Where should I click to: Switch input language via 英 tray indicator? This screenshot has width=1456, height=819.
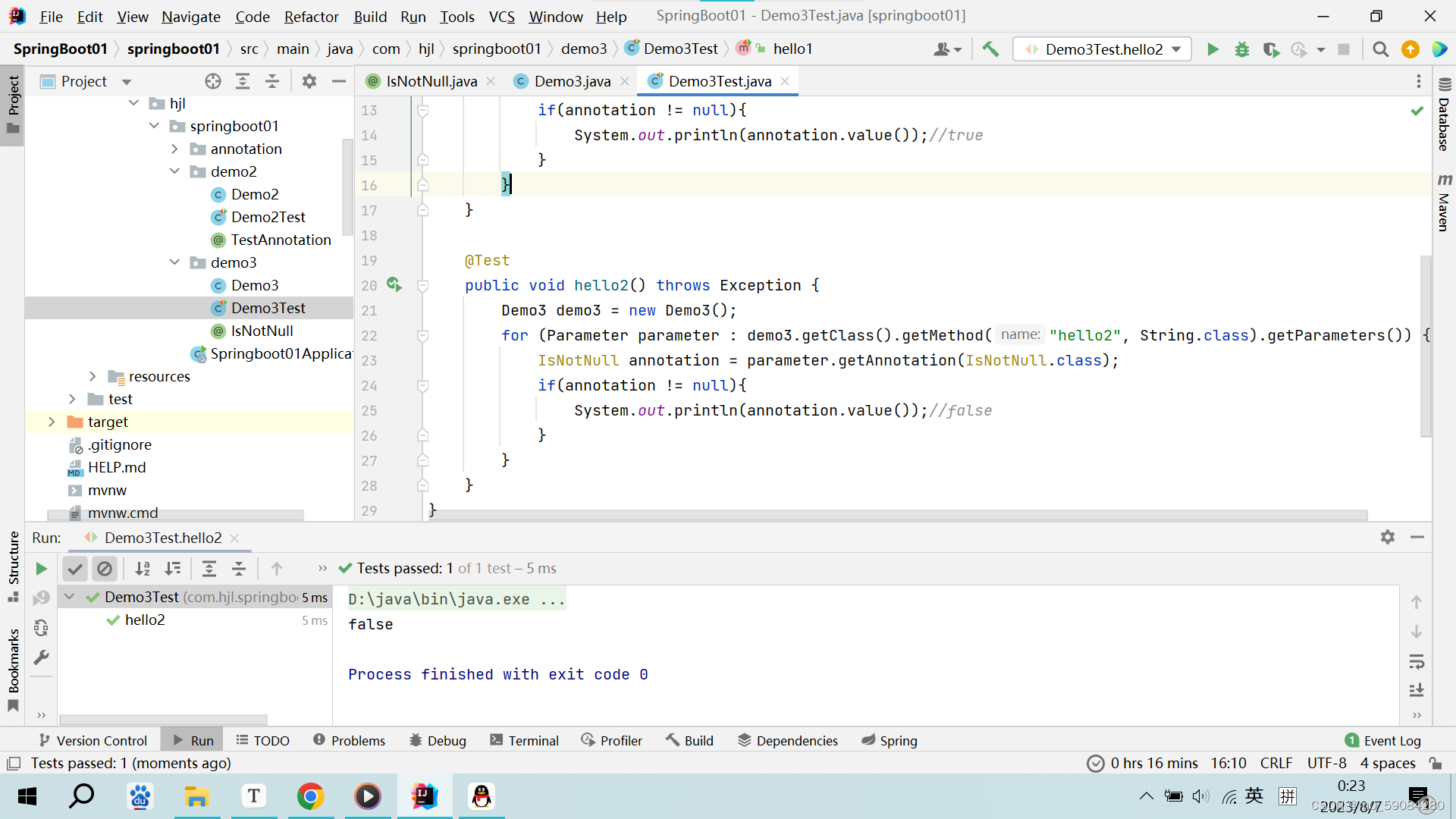(x=1254, y=796)
